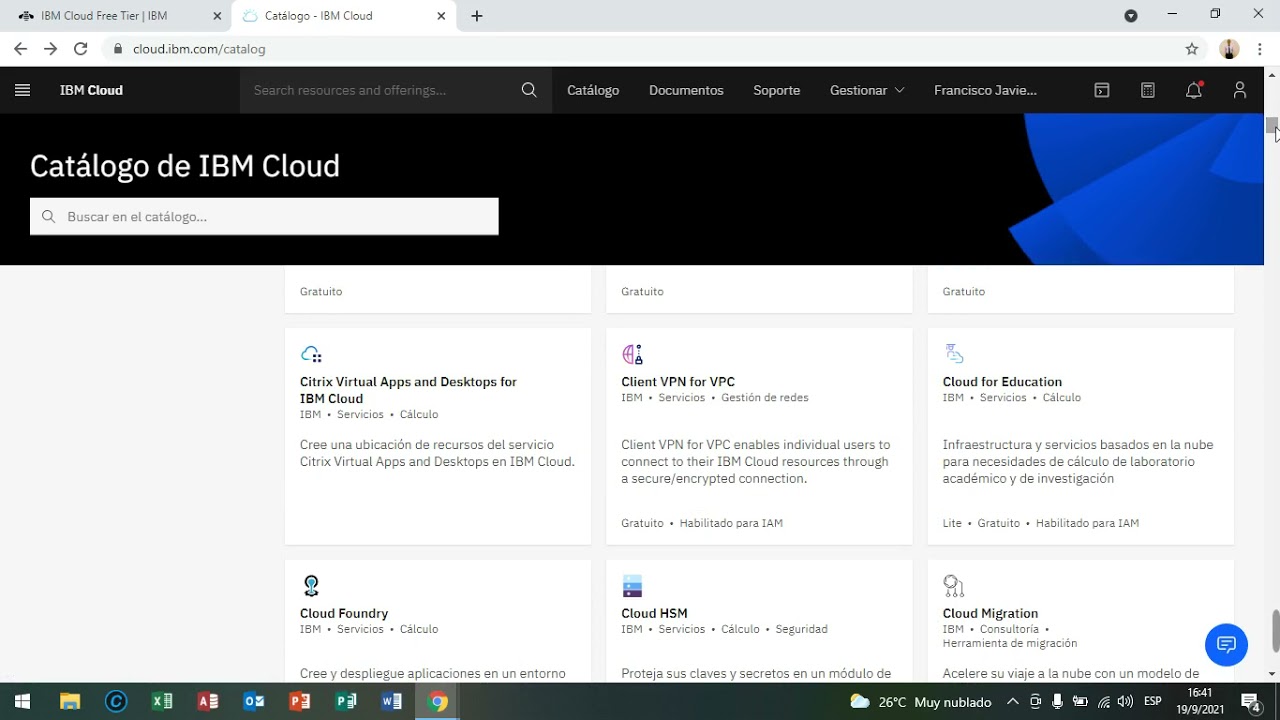Open Documentos in the top navigation

point(686,90)
